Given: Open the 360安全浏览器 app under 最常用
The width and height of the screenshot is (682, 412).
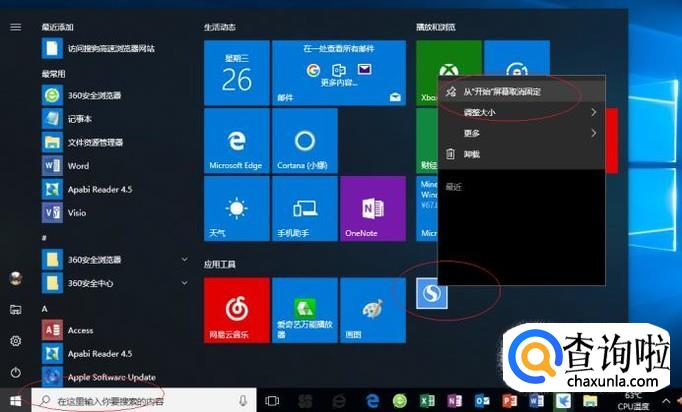Looking at the screenshot, I should coord(115,95).
